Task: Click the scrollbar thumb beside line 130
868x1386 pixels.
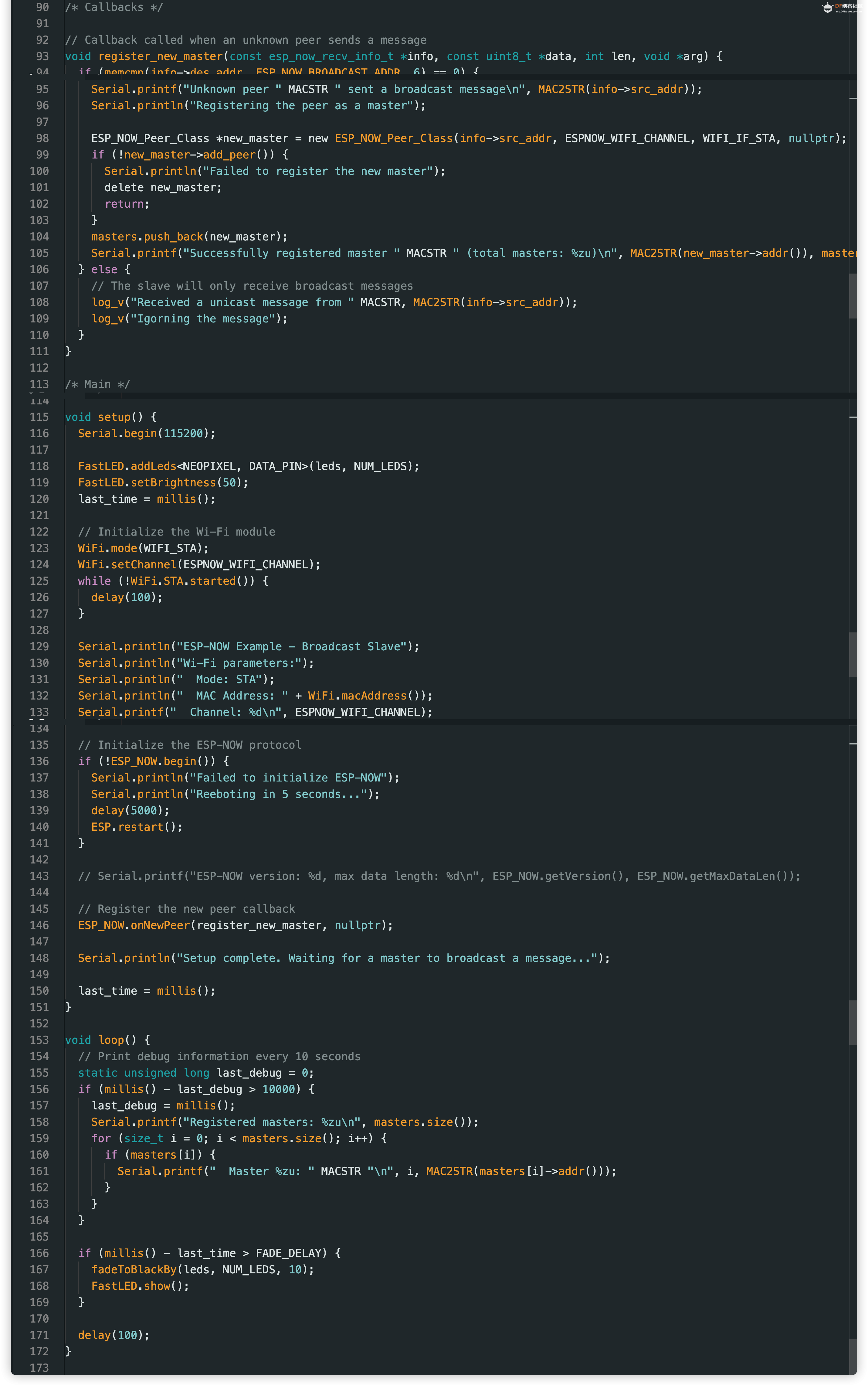Action: click(853, 655)
